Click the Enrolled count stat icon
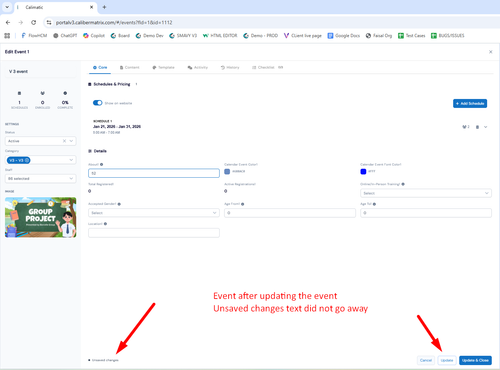 [42, 93]
